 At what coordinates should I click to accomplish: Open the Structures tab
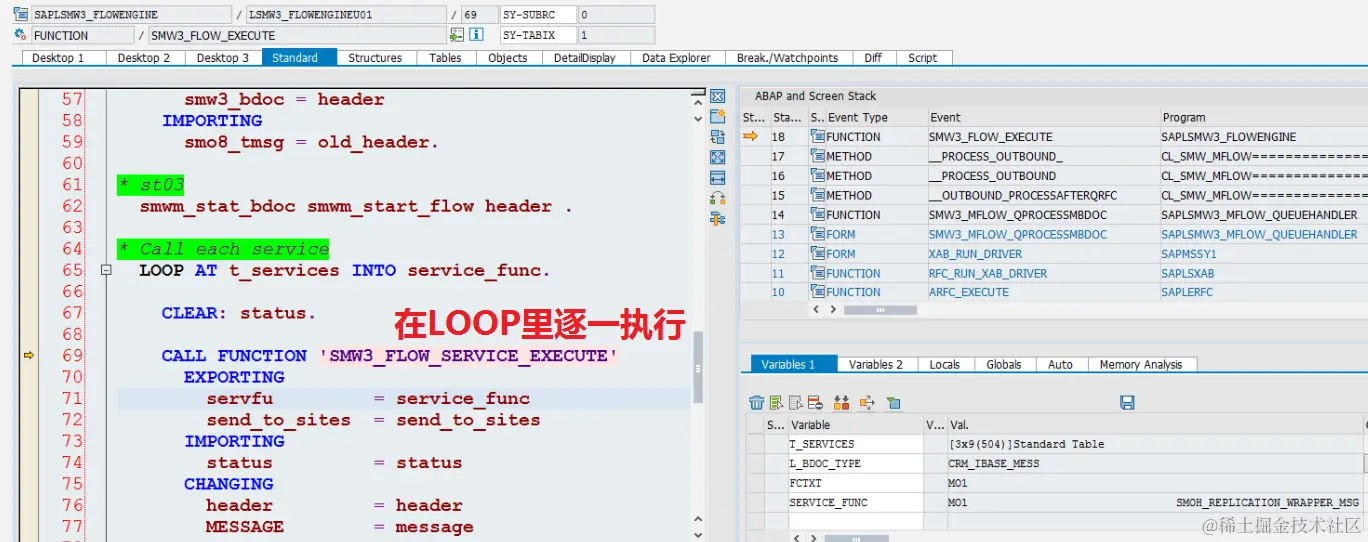375,58
